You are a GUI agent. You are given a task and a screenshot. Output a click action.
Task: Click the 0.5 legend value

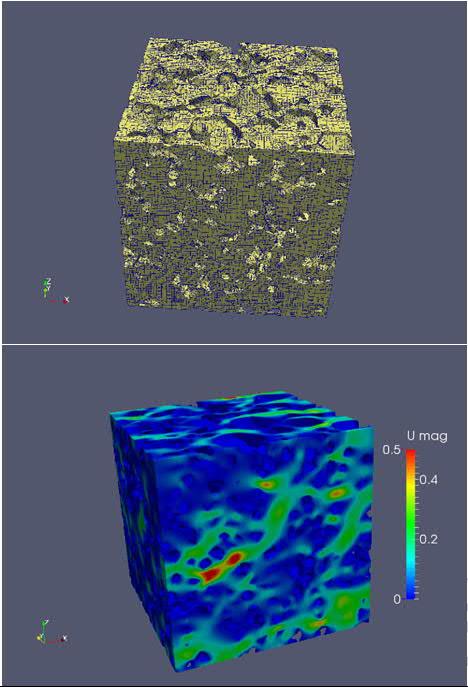391,450
